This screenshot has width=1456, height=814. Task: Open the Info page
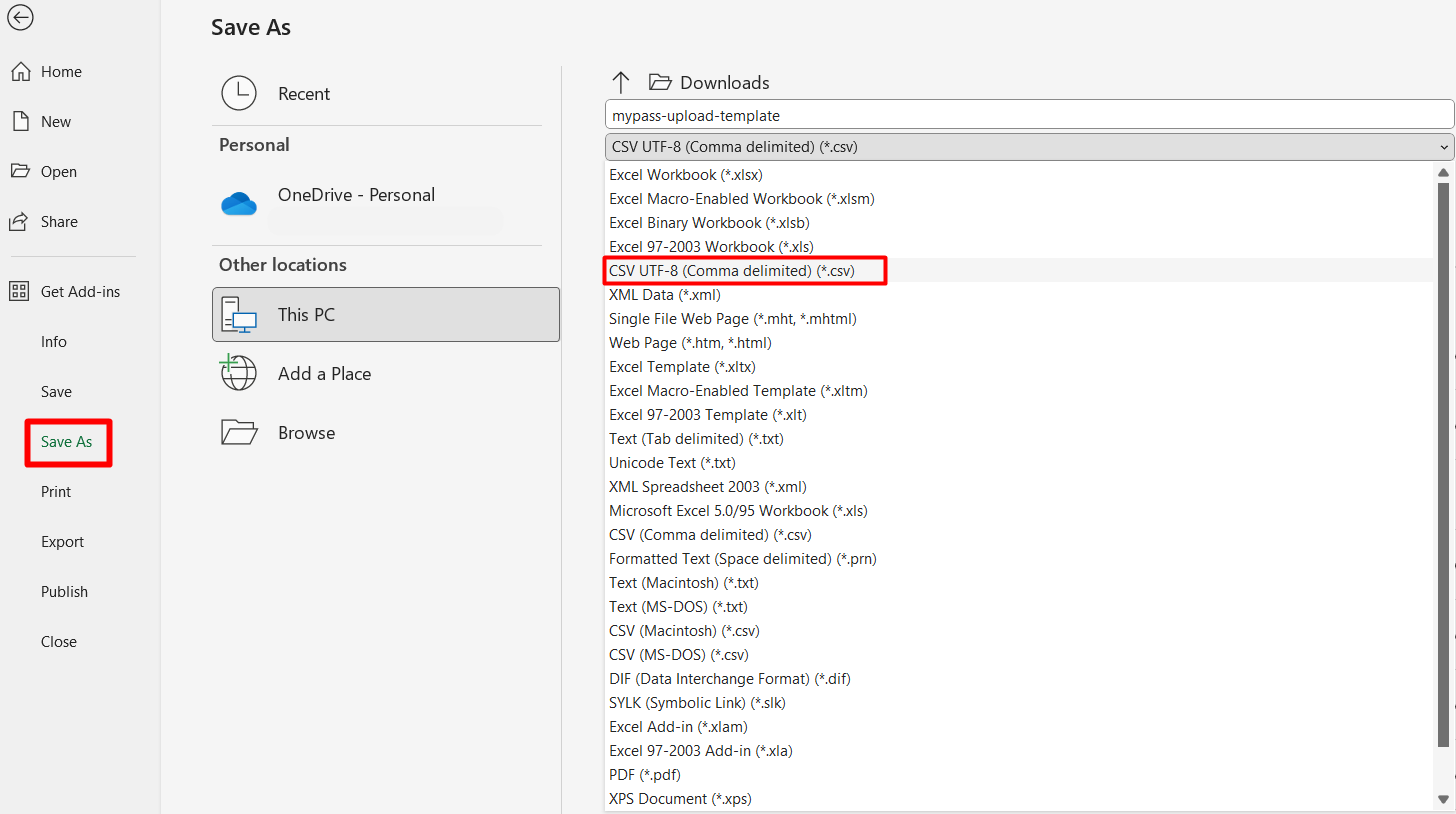pos(54,342)
